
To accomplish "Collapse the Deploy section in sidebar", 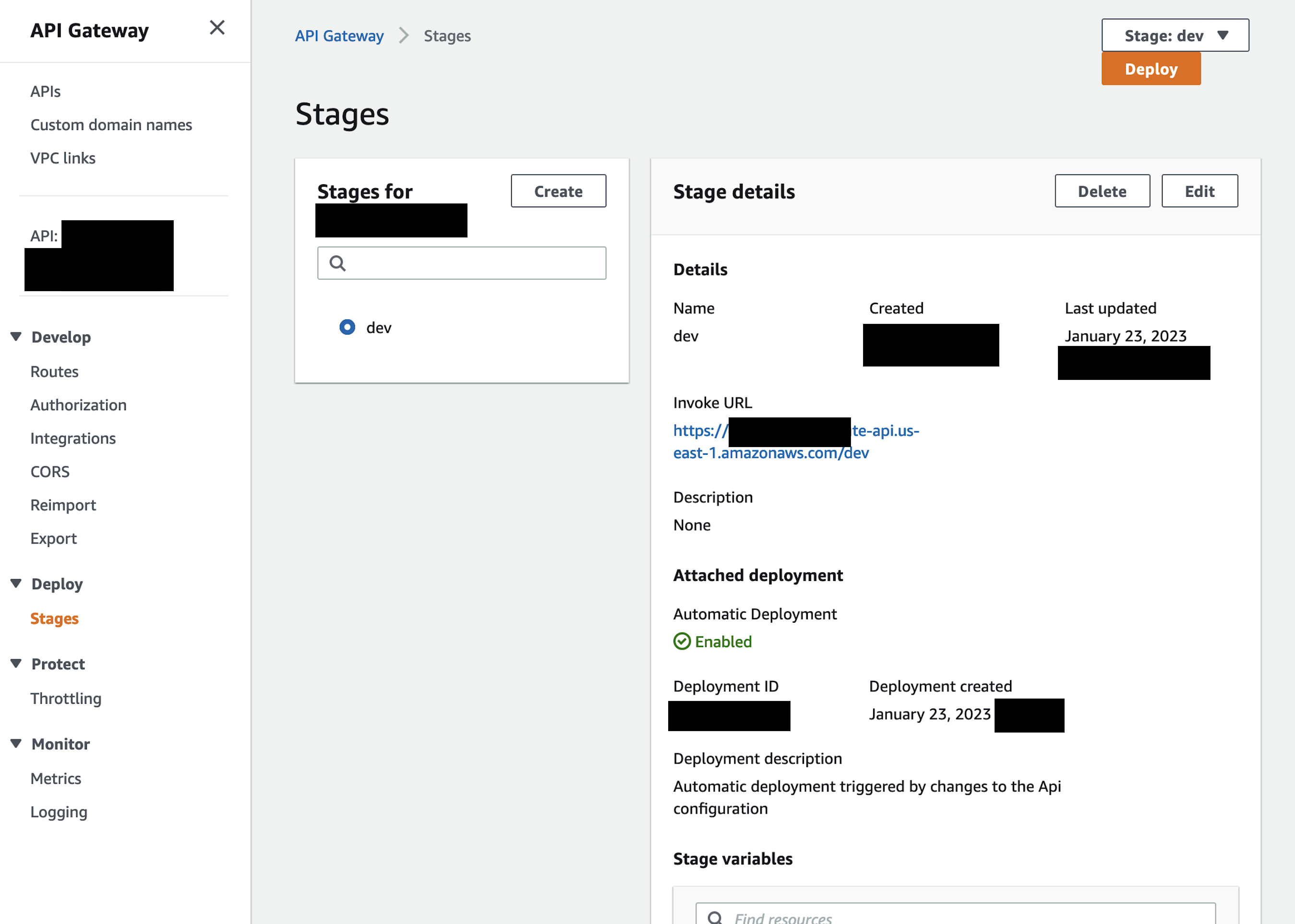I will pyautogui.click(x=16, y=583).
